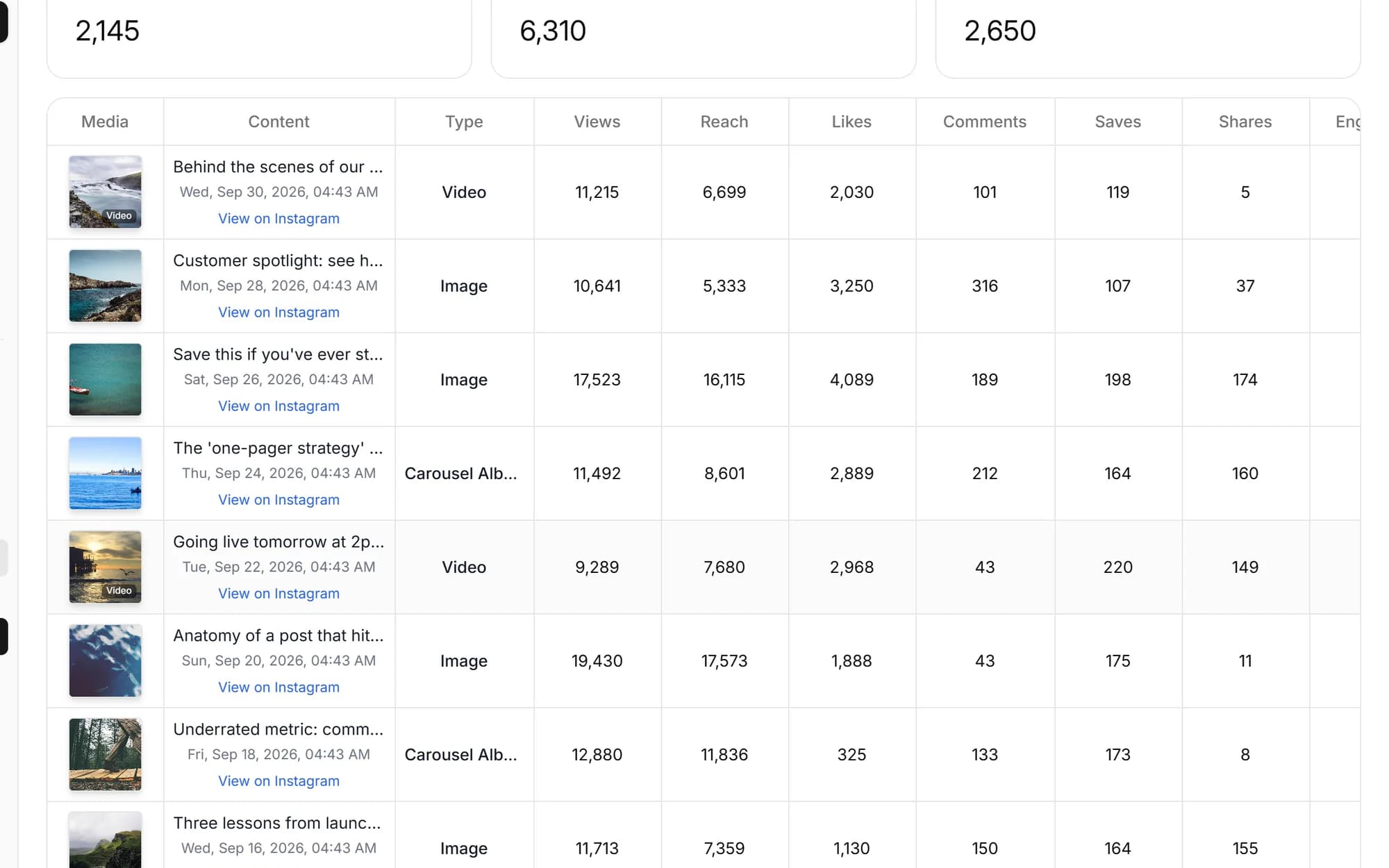
Task: Sort table by Likes column header
Action: click(x=851, y=122)
